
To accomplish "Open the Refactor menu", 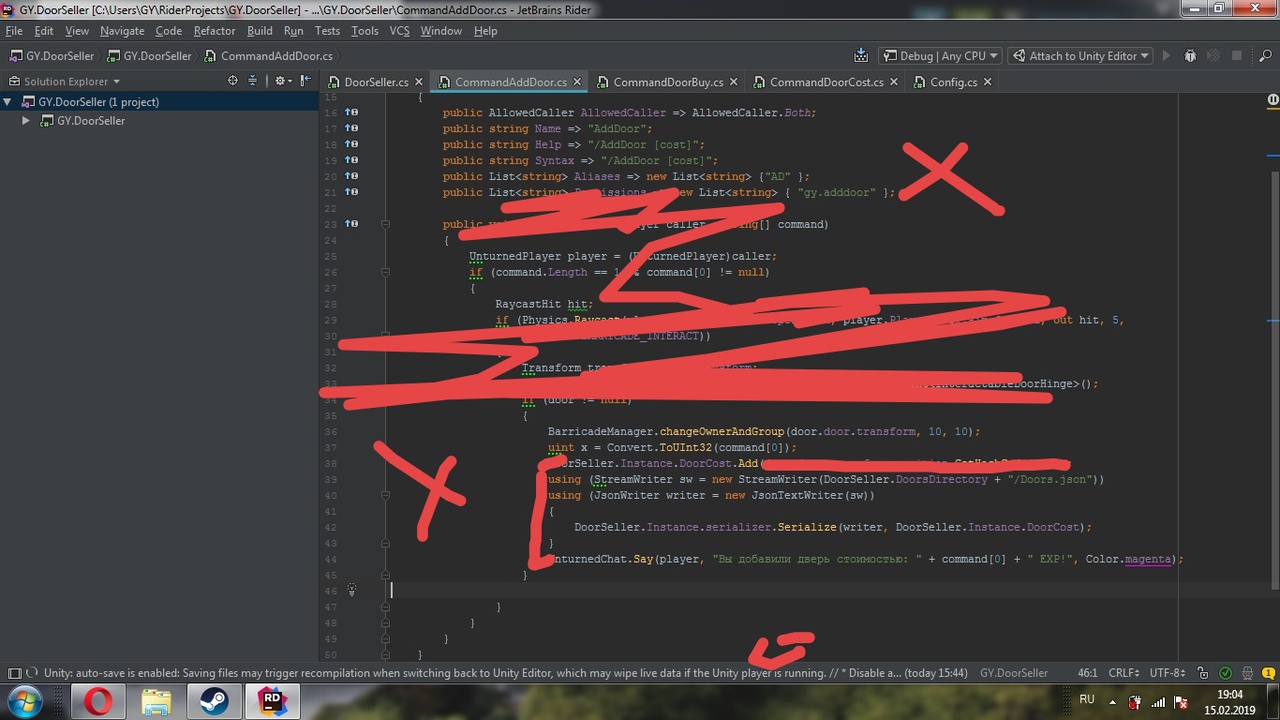I will click(214, 31).
